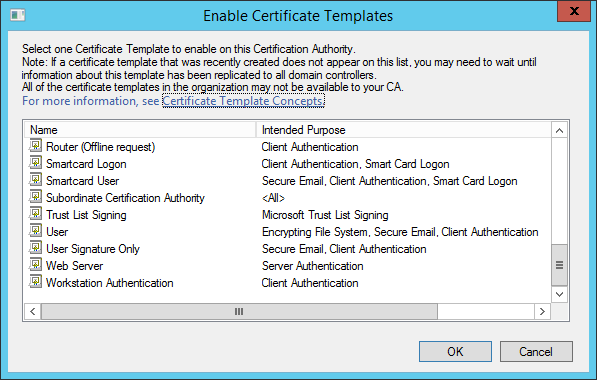Click the vertical scrollbar up arrow
Screen dimensions: 597x380
[x=559, y=131]
